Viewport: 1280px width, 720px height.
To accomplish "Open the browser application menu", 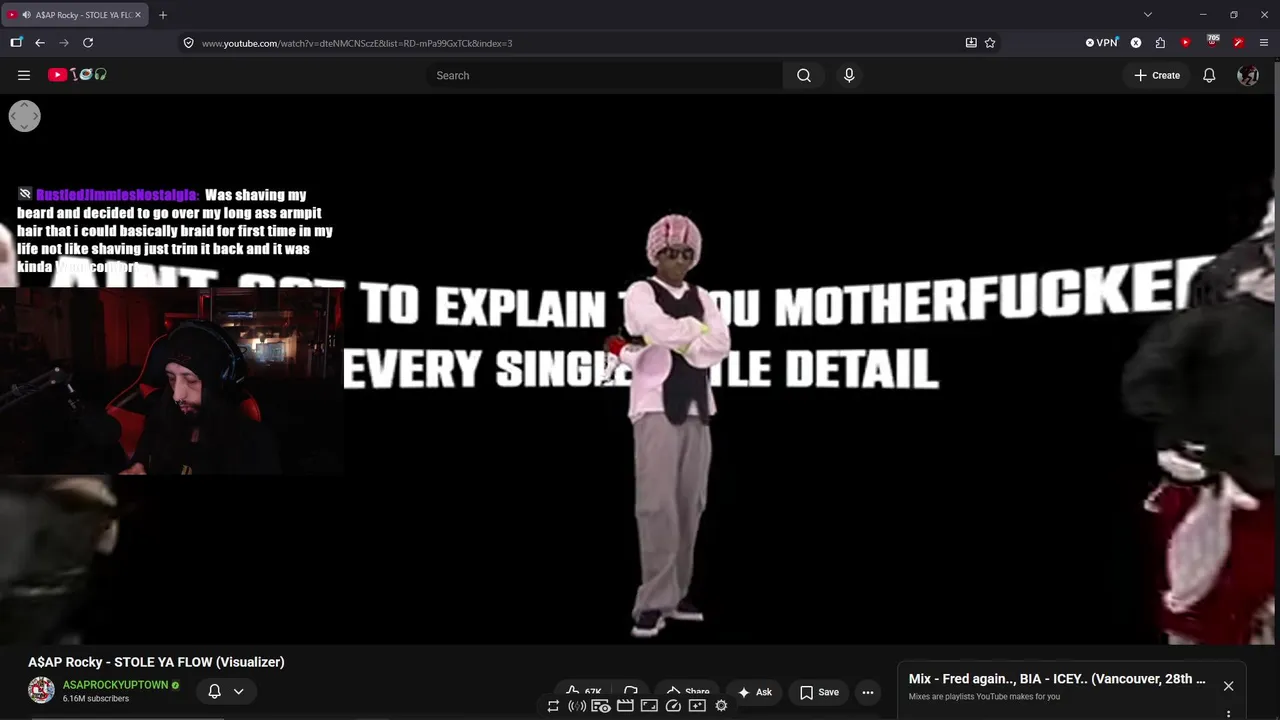I will click(1264, 43).
